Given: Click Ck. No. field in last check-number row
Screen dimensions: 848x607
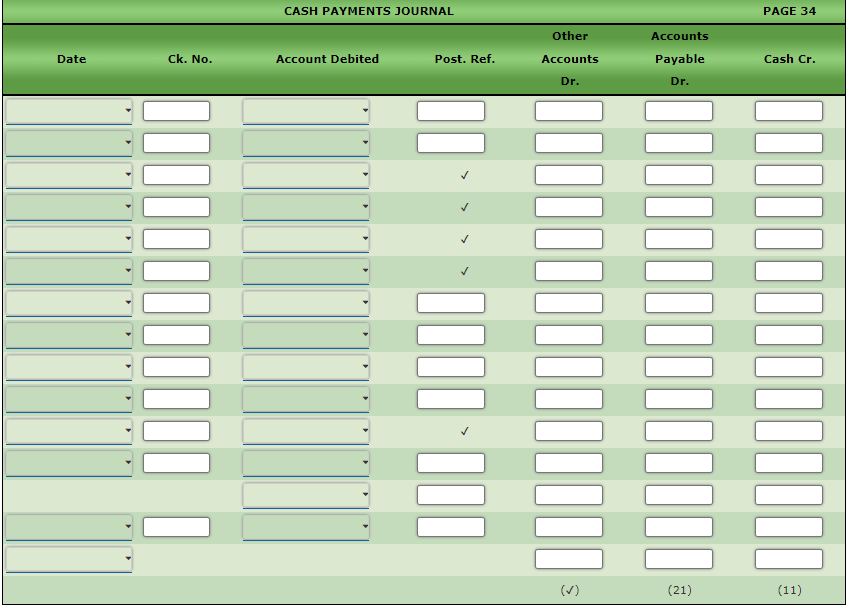Looking at the screenshot, I should tap(176, 526).
